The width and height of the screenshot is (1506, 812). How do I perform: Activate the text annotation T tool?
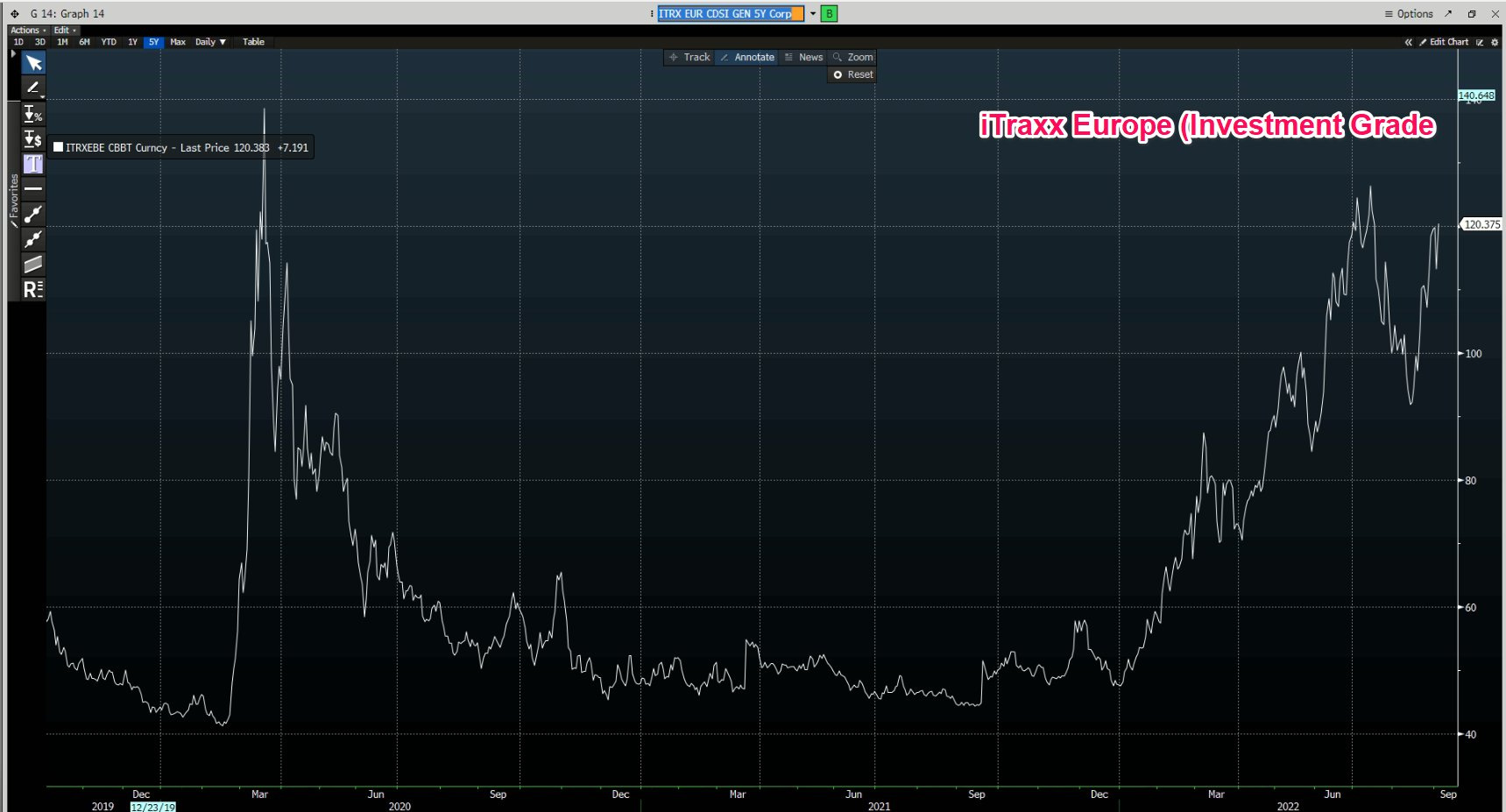click(33, 164)
